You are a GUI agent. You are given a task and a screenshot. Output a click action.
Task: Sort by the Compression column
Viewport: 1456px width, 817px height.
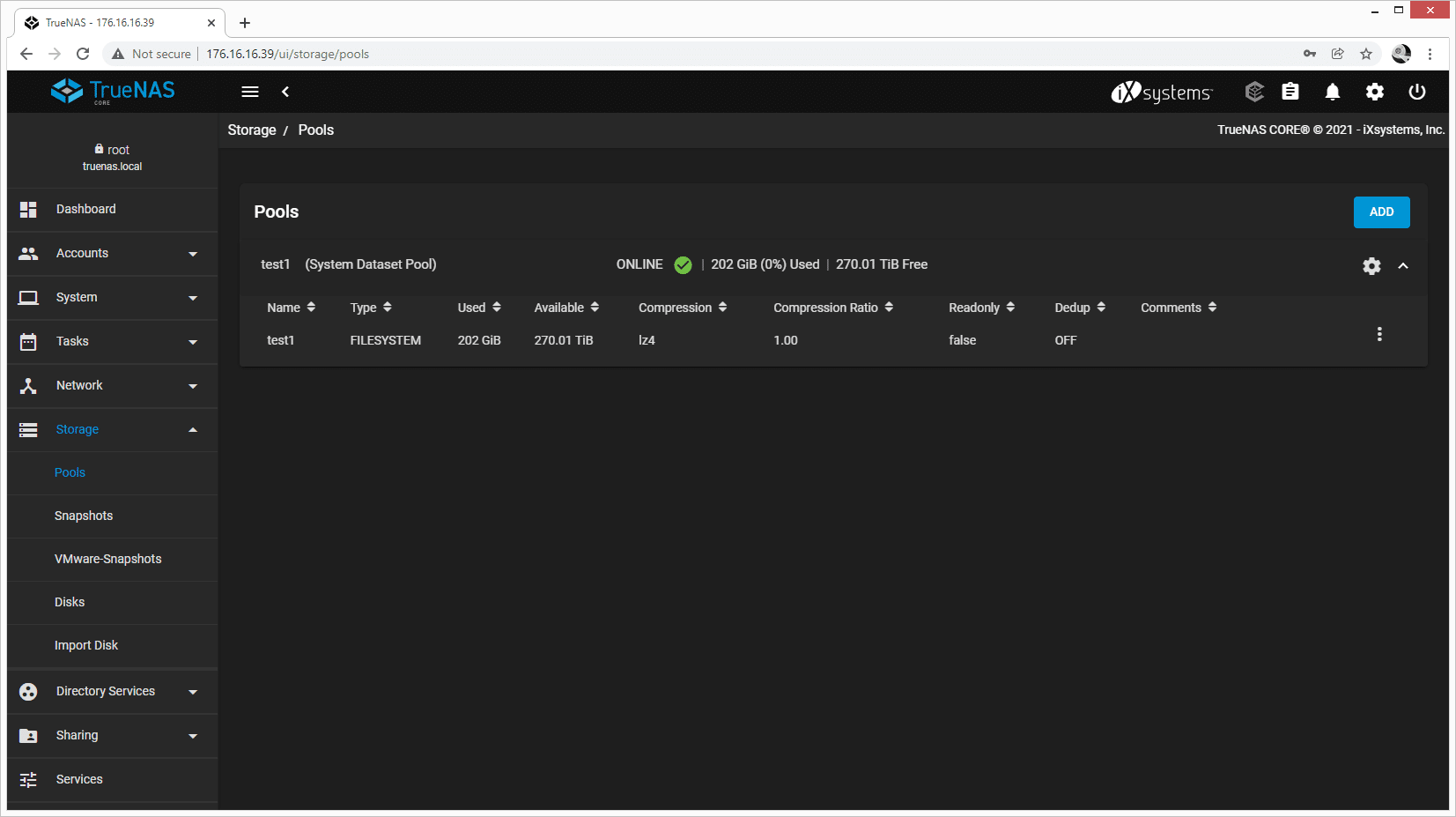(683, 308)
